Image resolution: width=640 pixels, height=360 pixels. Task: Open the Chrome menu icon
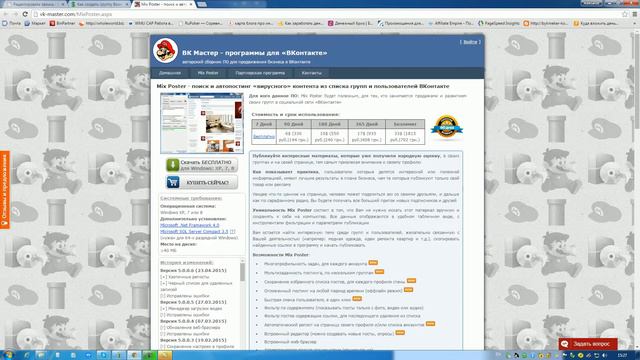[x=635, y=14]
